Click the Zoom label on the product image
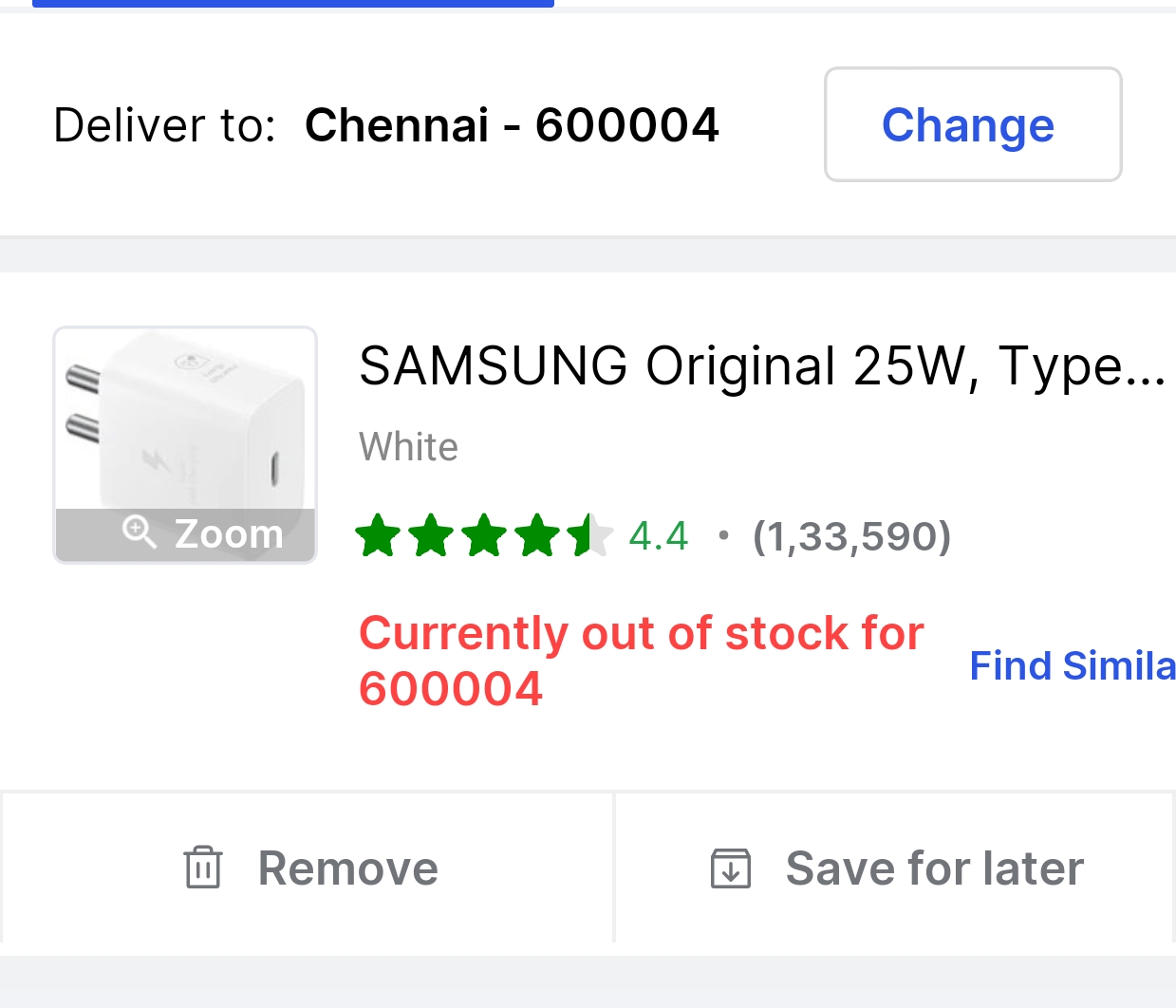Screen dimensions: 1176x1008 (229, 533)
